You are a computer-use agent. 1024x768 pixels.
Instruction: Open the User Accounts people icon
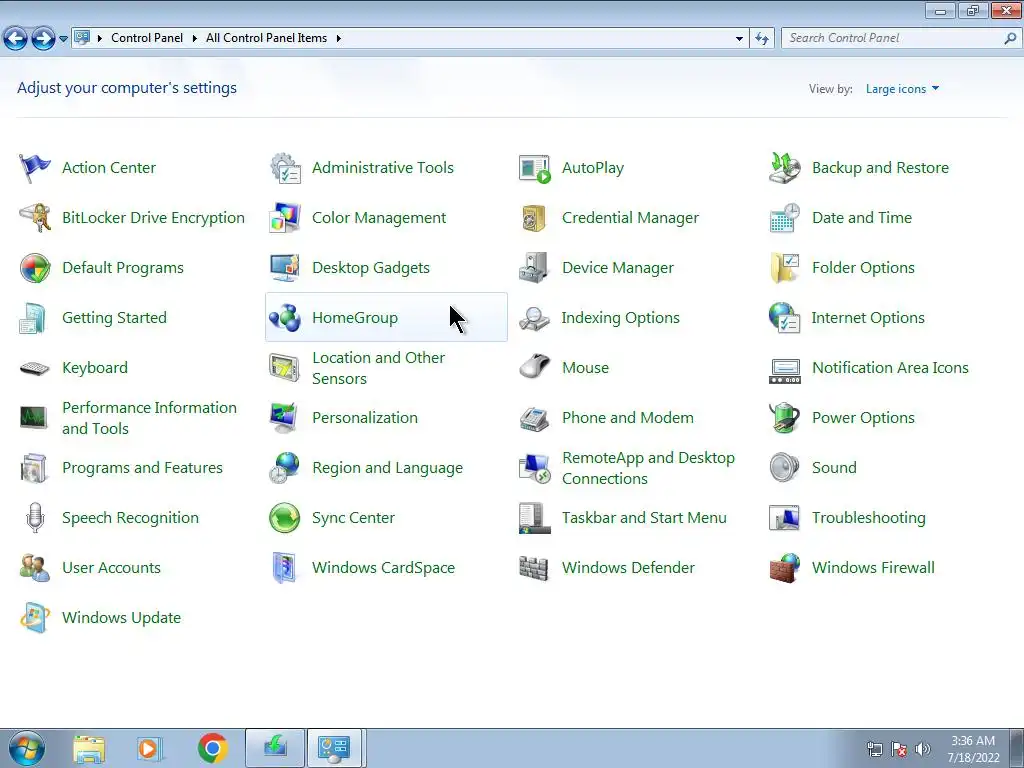tap(35, 568)
